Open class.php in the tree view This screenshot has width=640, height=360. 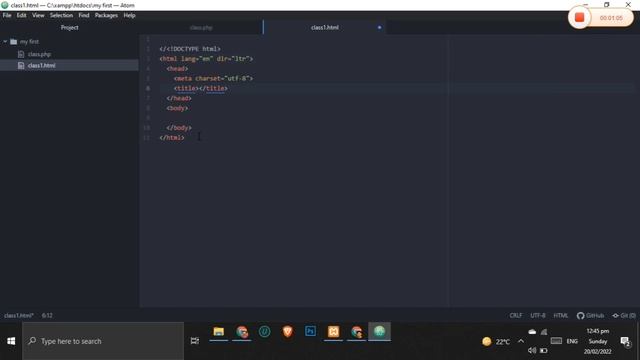pyautogui.click(x=40, y=54)
